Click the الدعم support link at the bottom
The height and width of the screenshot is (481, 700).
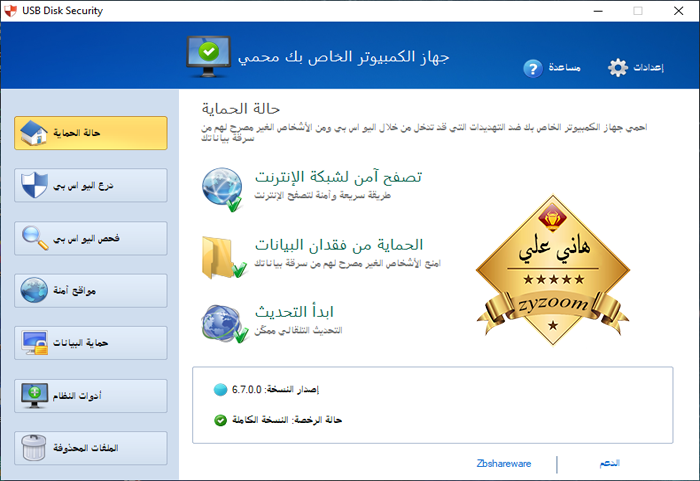pos(609,463)
